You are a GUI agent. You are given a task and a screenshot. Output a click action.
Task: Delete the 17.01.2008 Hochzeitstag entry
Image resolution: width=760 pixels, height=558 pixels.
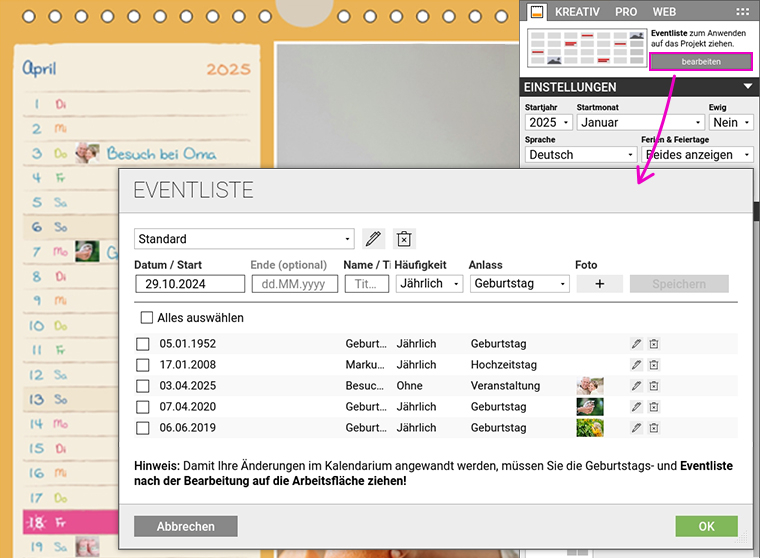654,365
